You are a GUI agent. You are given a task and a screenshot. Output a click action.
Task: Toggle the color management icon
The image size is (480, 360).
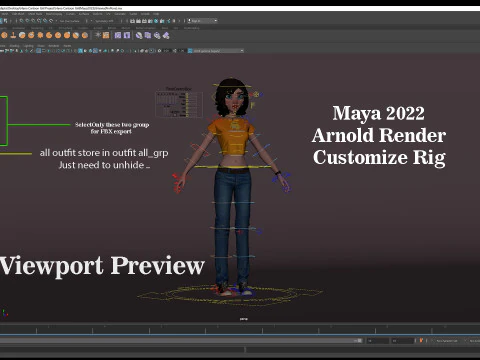click(x=190, y=51)
